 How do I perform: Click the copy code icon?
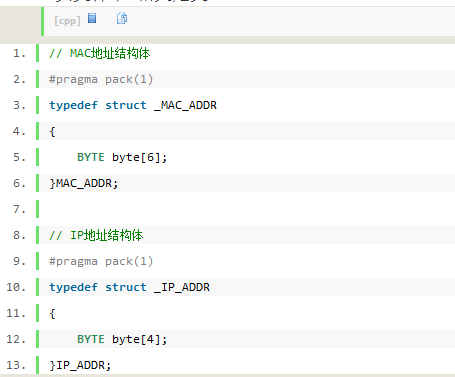[122, 18]
